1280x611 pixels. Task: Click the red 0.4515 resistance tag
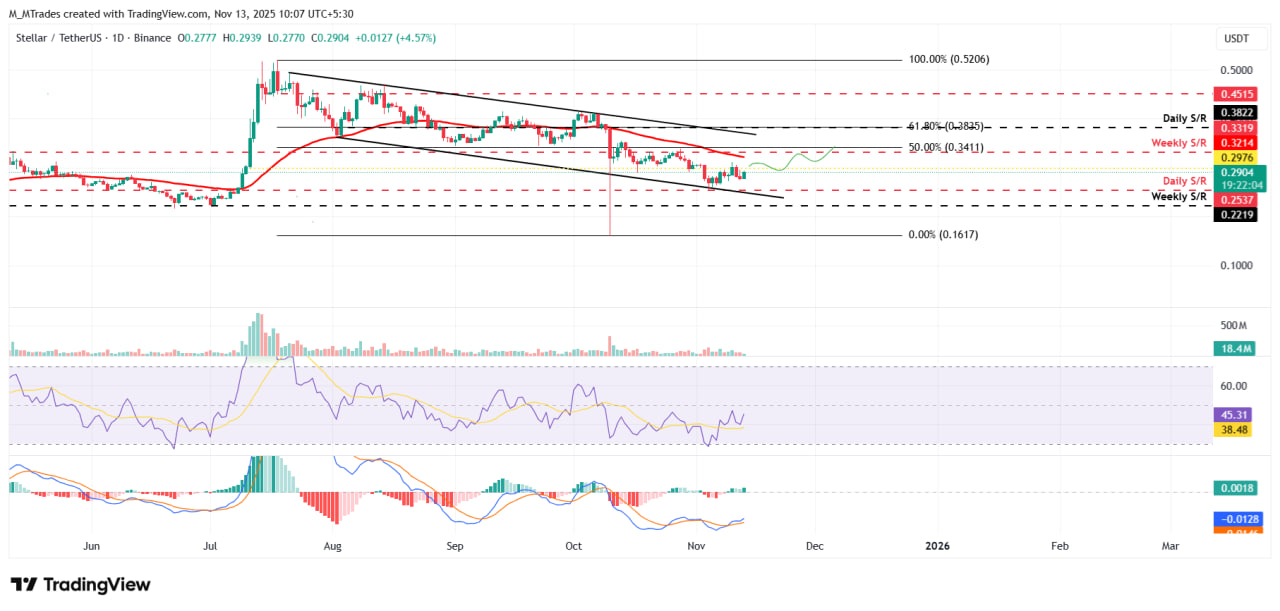pyautogui.click(x=1234, y=93)
